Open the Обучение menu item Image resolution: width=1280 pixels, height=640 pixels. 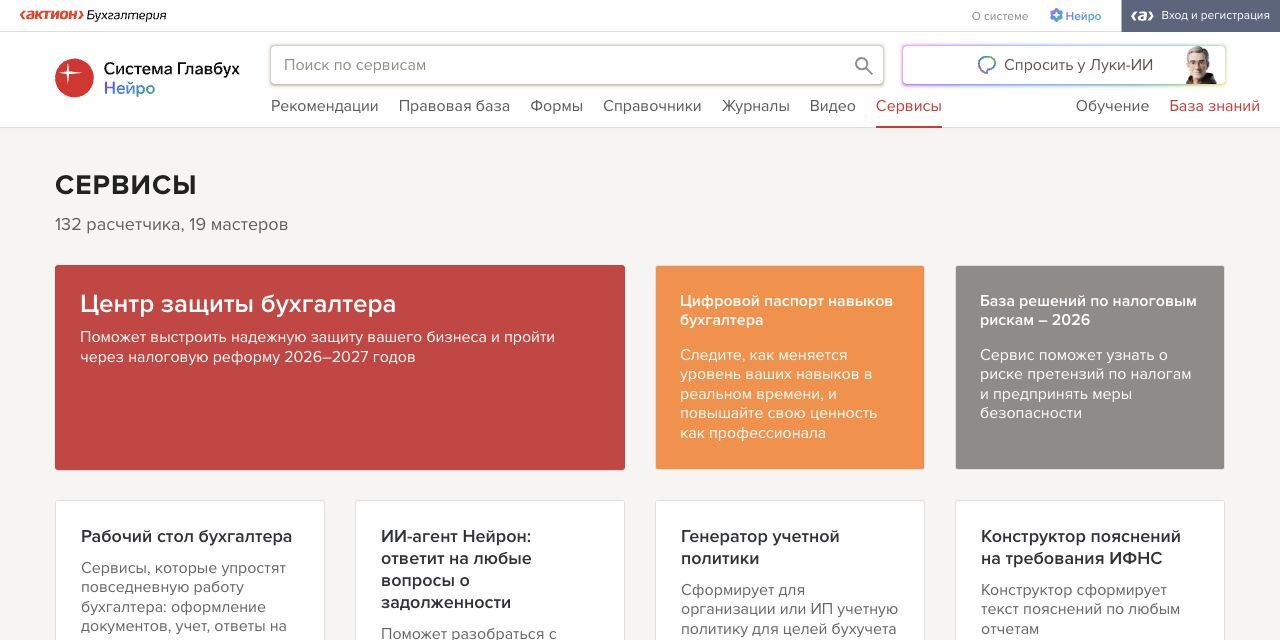click(1112, 106)
